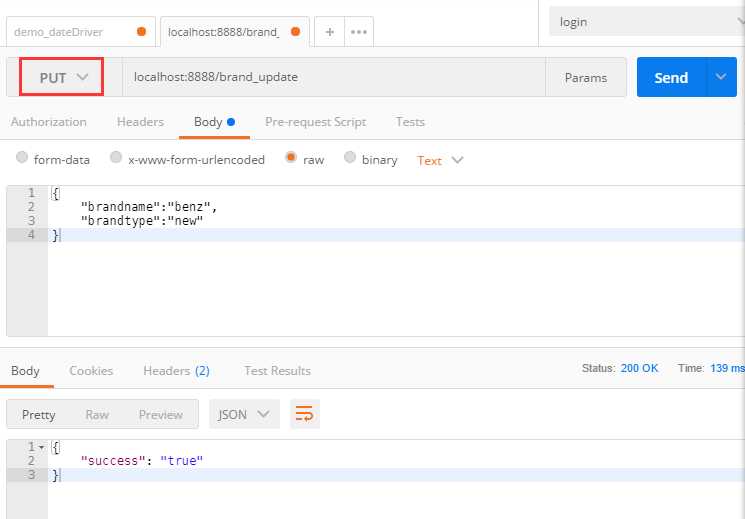Select binary body type

350,157
